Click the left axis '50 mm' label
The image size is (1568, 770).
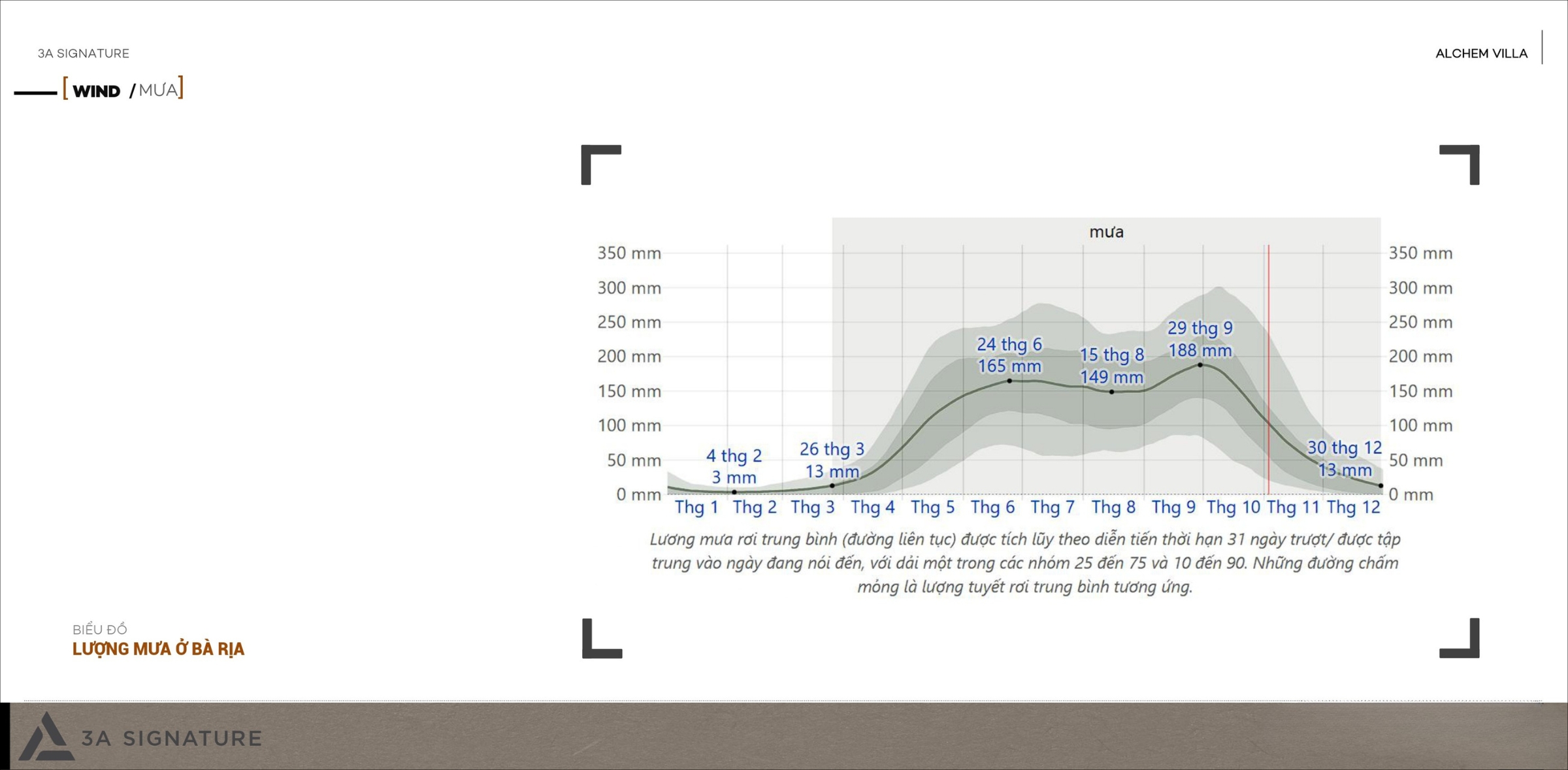click(634, 460)
